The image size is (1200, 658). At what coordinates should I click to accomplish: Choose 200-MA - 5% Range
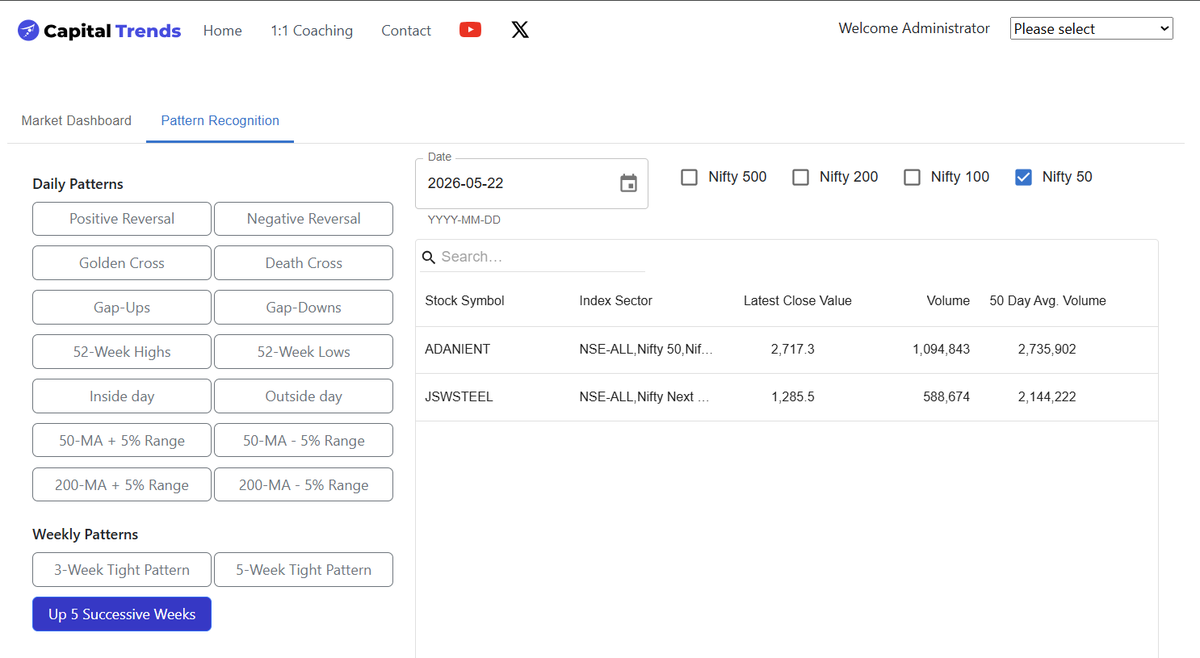click(x=304, y=485)
